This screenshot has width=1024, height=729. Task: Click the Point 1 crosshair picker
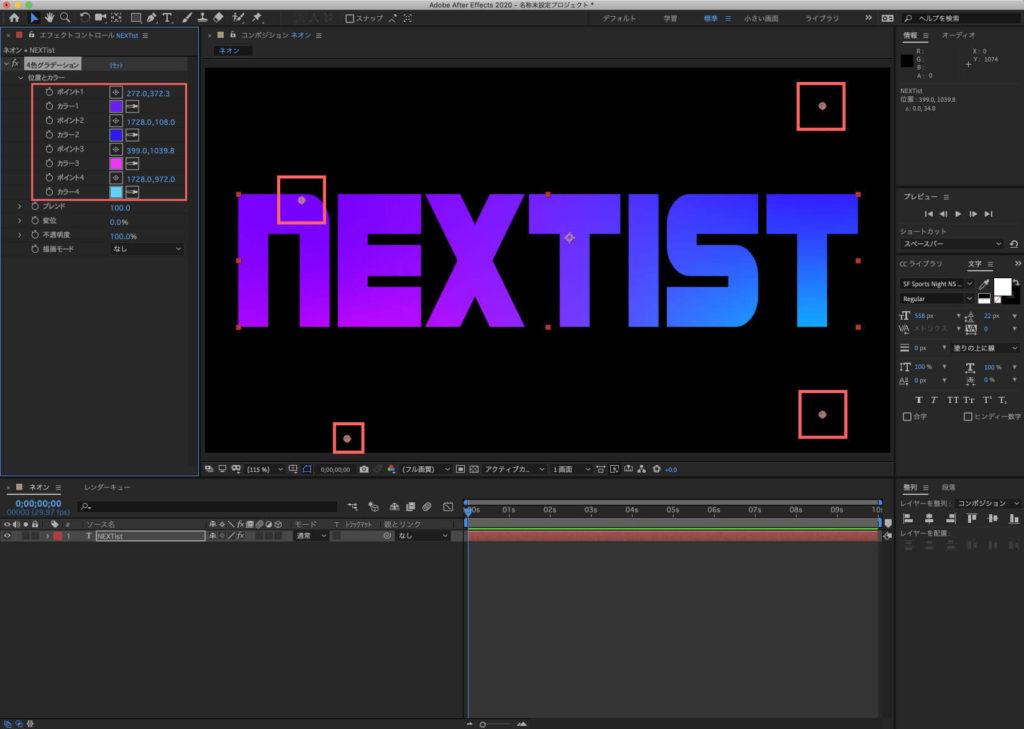[x=116, y=93]
